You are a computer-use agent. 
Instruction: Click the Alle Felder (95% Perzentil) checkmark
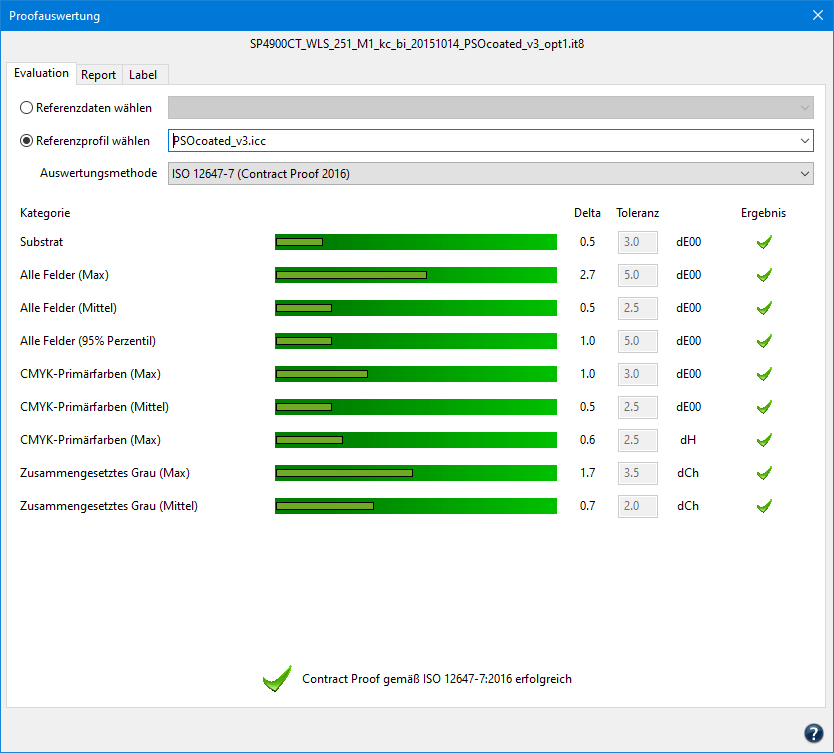pyautogui.click(x=764, y=341)
